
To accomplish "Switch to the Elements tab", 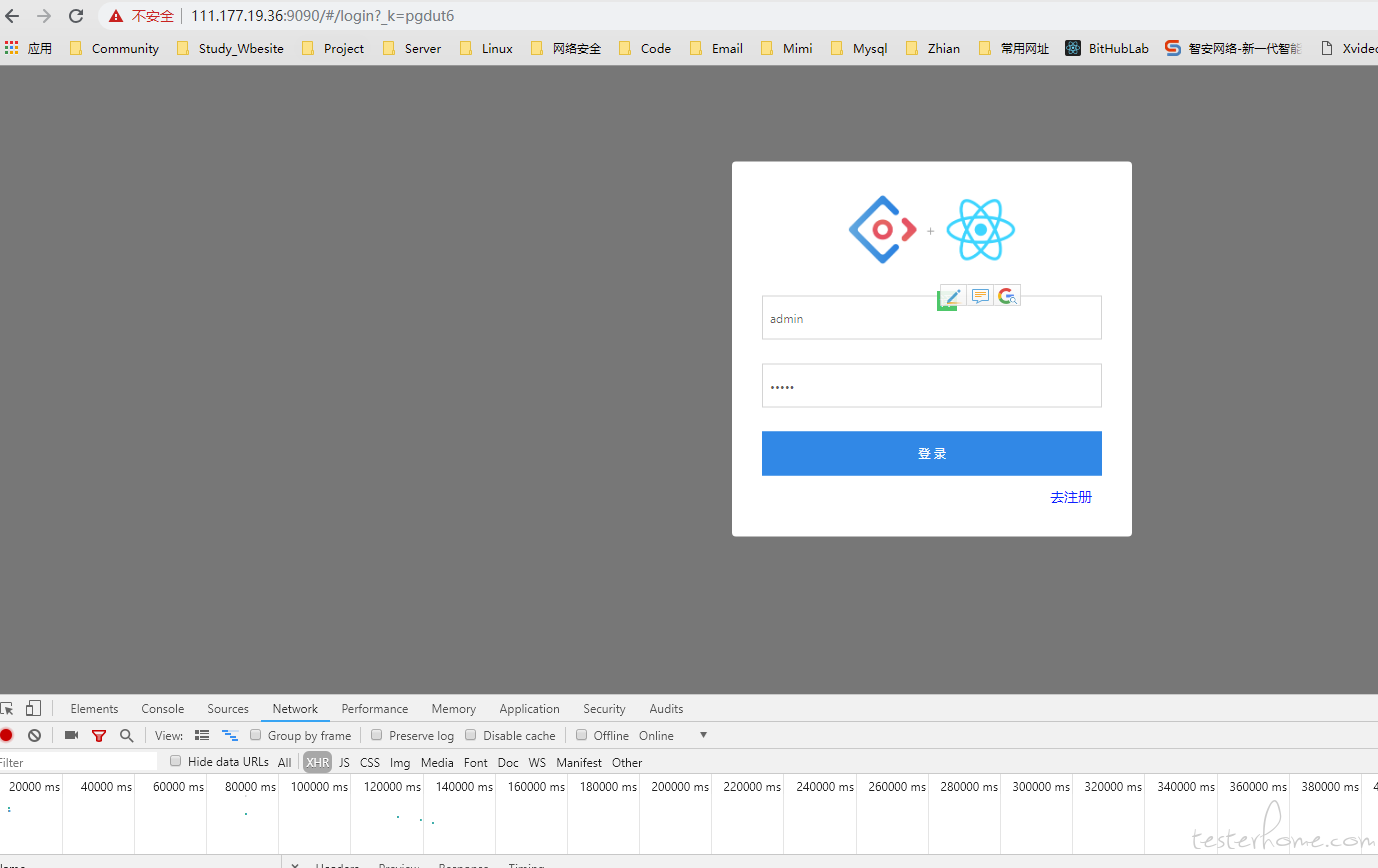I will [94, 709].
